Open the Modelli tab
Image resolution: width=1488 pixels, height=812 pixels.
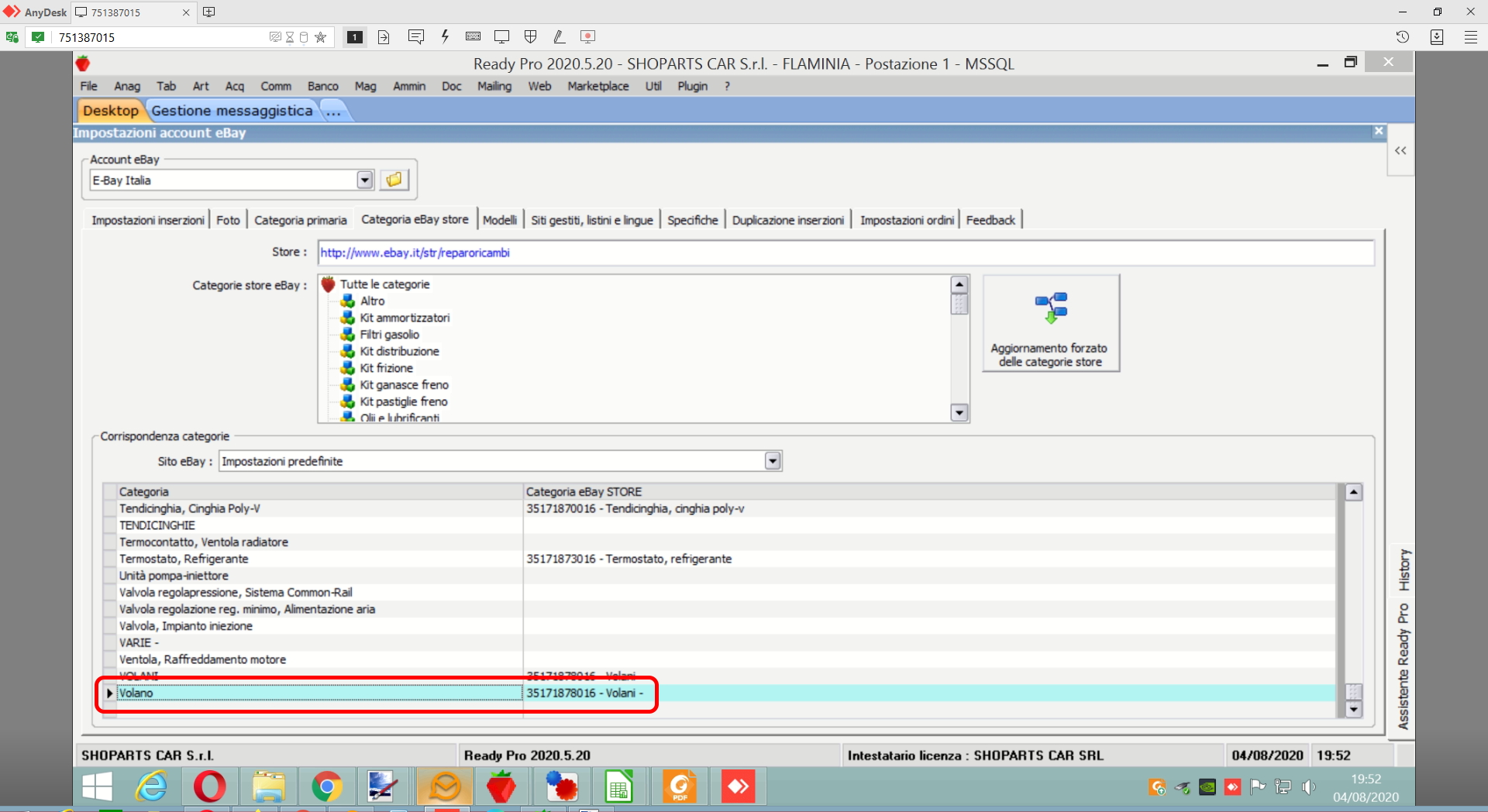pyautogui.click(x=500, y=220)
